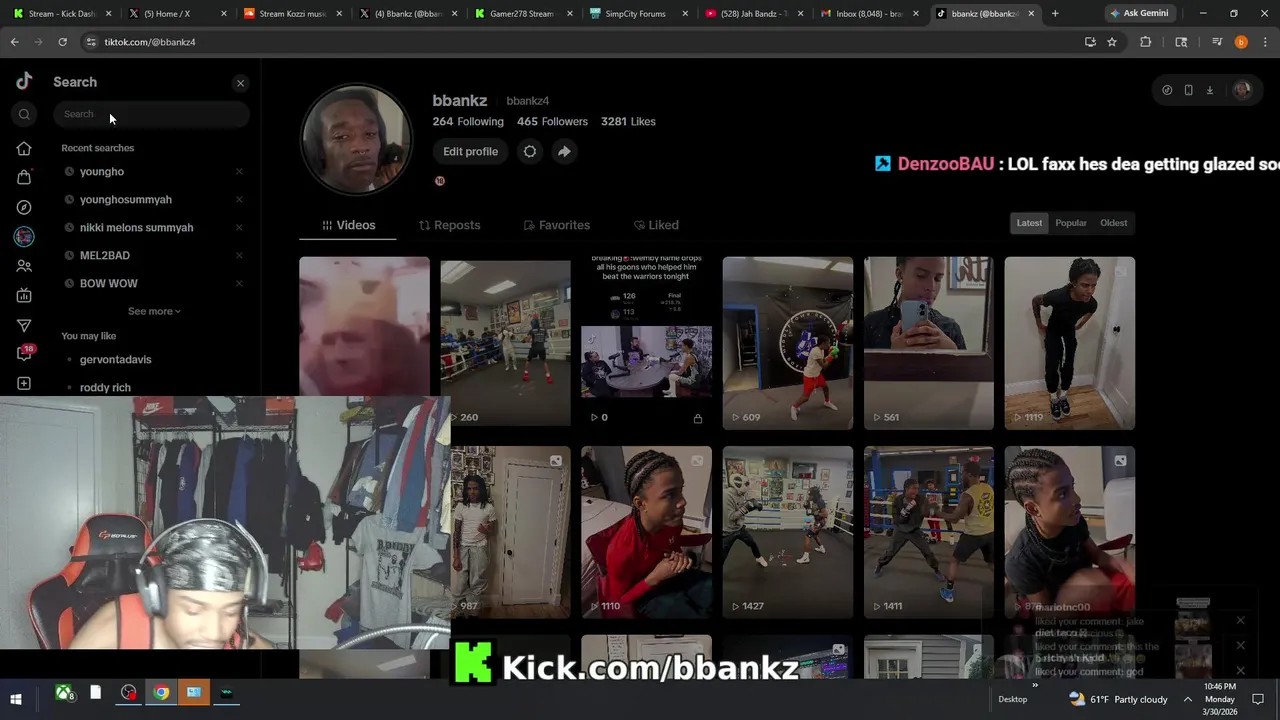Remove 'BOW WOW' recent search
The height and width of the screenshot is (720, 1280).
(x=239, y=284)
